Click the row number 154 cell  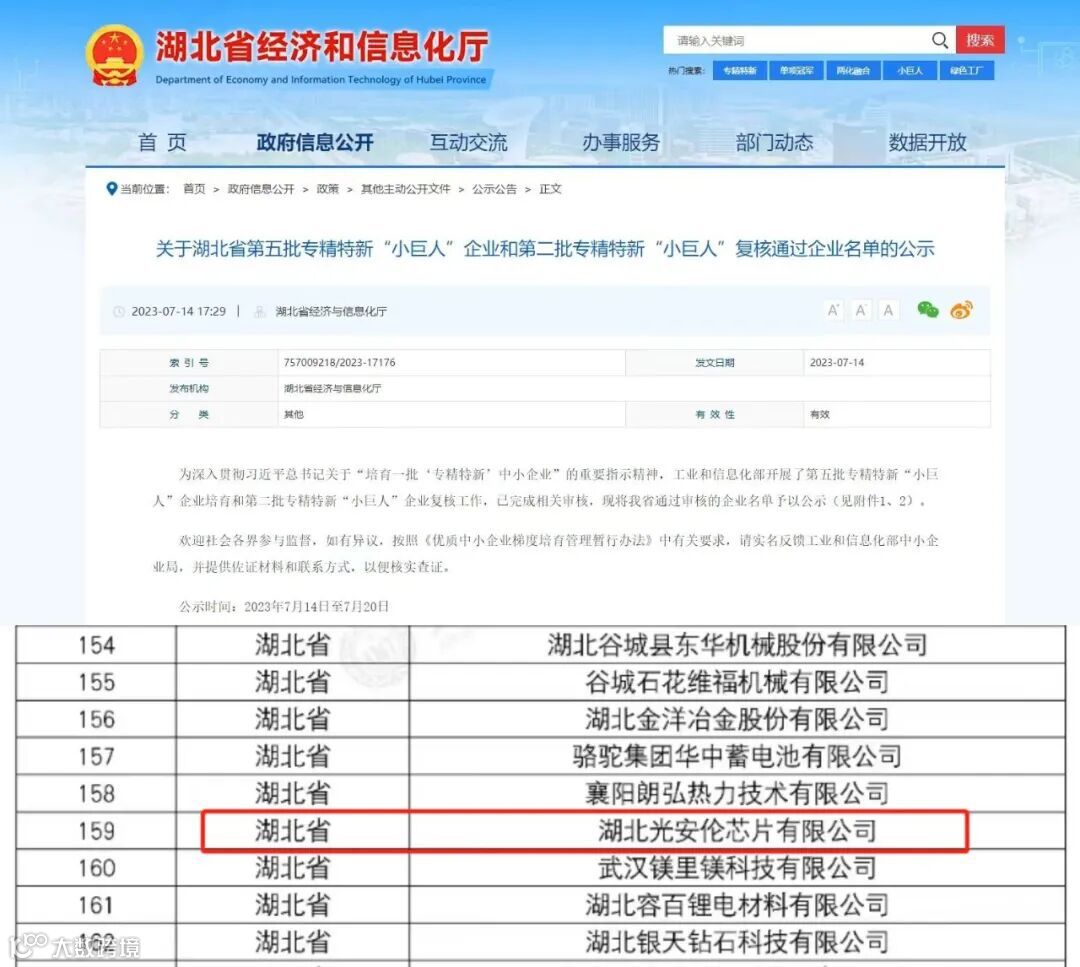click(x=96, y=645)
